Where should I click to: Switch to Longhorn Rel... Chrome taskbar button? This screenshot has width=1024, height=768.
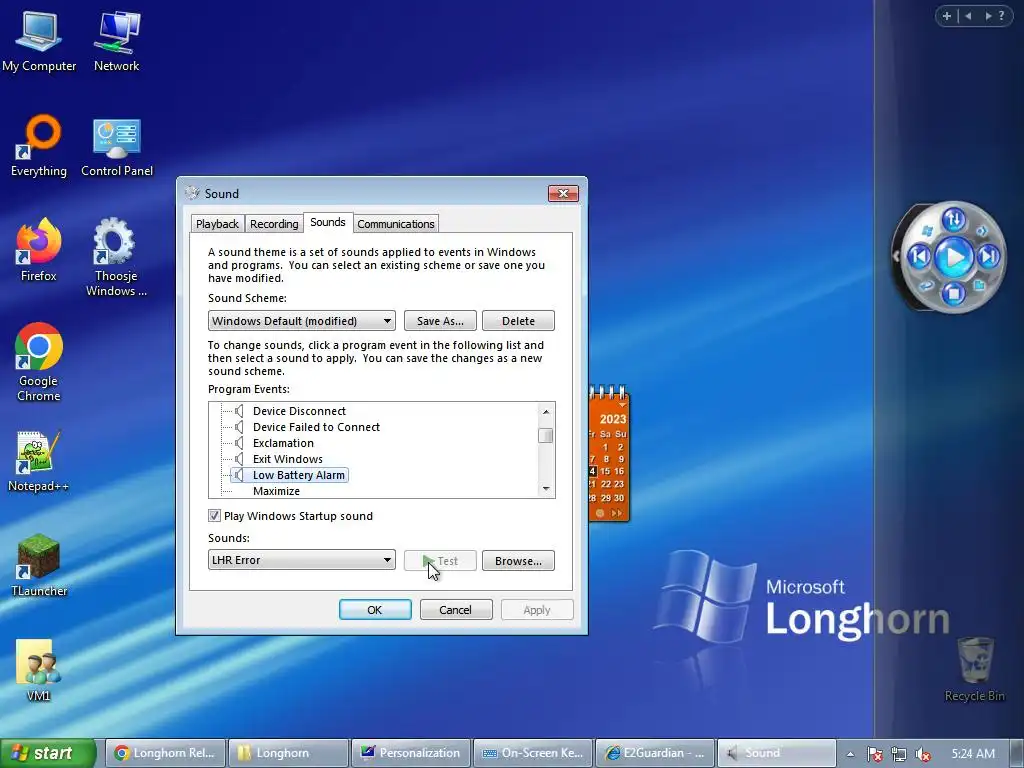tap(165, 753)
